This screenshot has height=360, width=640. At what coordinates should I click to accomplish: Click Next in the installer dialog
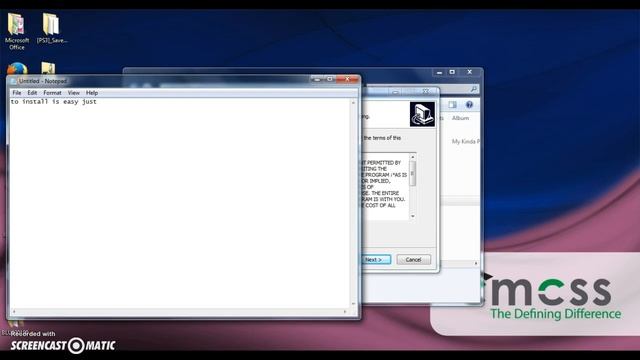point(376,260)
